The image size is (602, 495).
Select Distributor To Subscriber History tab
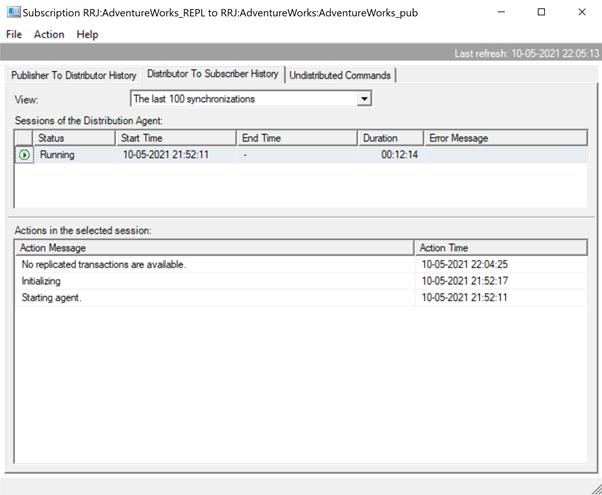click(213, 74)
